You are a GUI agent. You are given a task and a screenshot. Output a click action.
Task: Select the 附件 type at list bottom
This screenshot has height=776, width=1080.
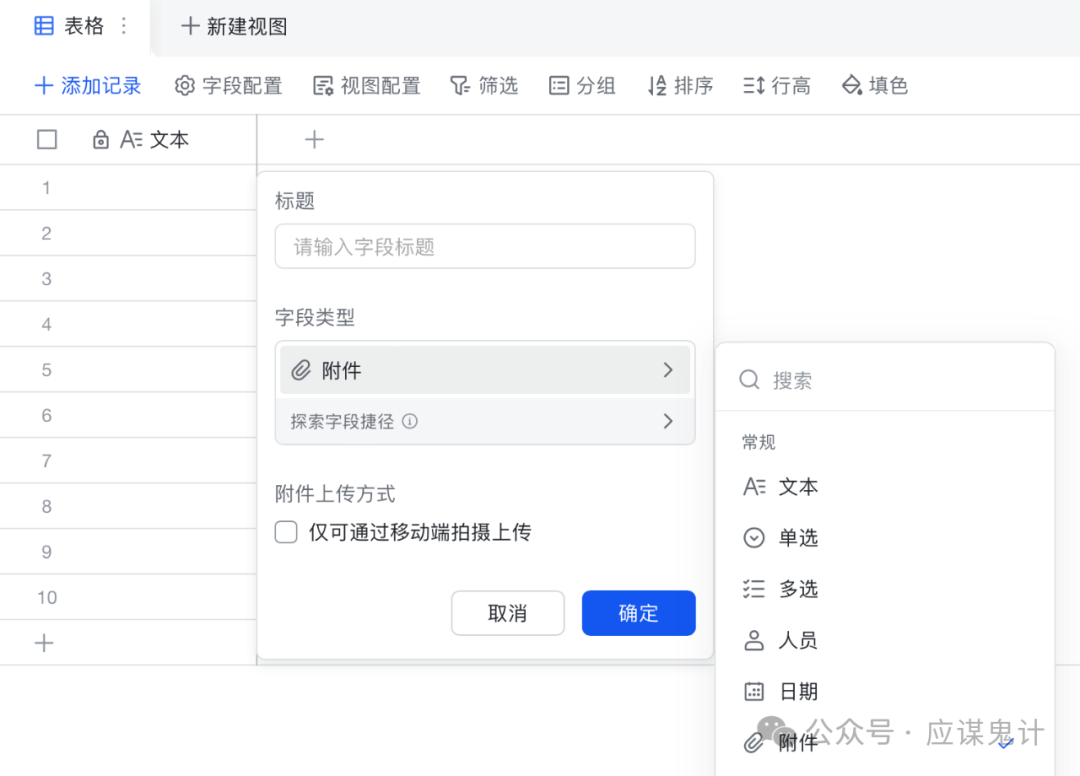[x=797, y=741]
